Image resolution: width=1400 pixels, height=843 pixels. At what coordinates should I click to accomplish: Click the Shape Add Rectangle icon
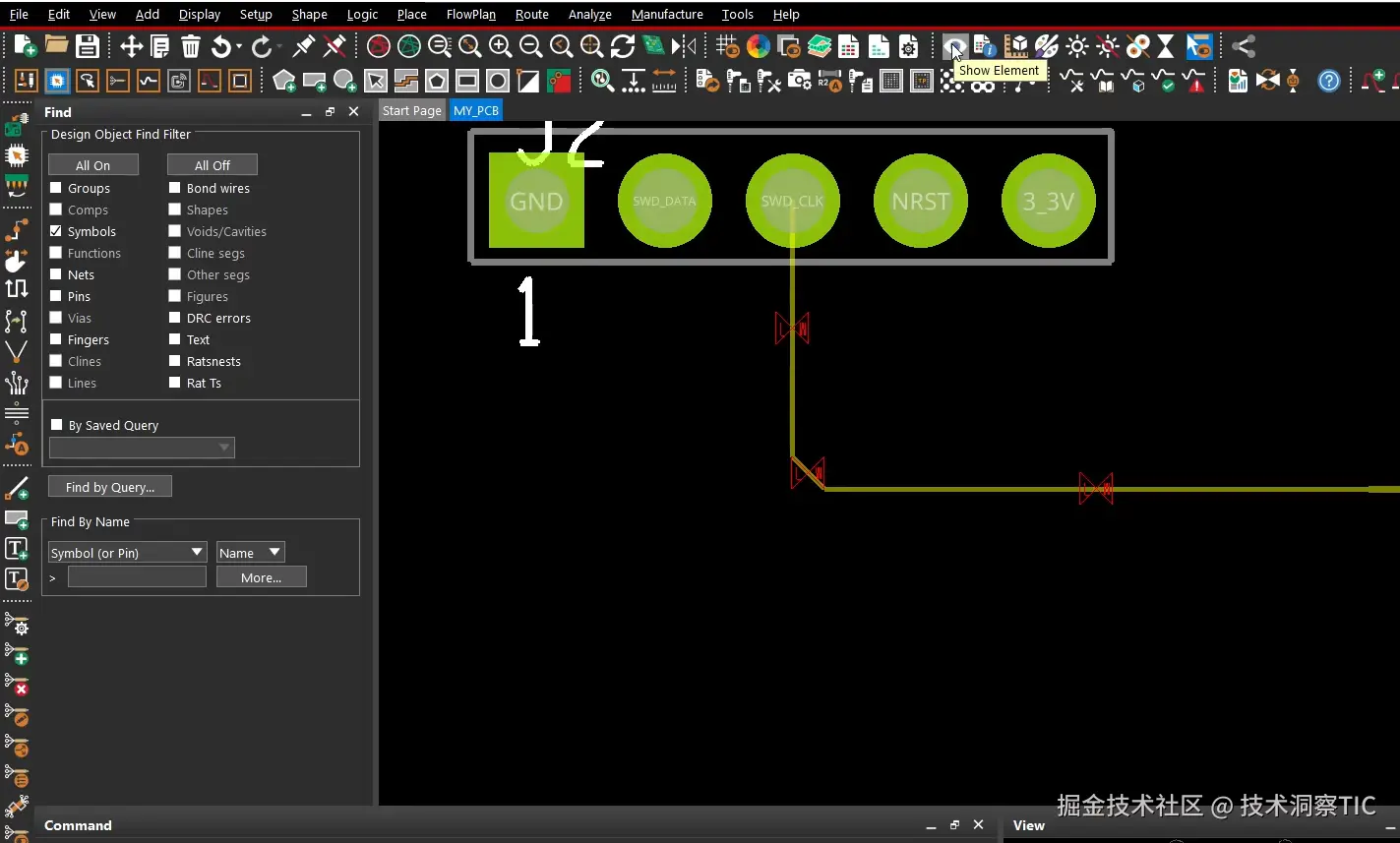point(315,81)
